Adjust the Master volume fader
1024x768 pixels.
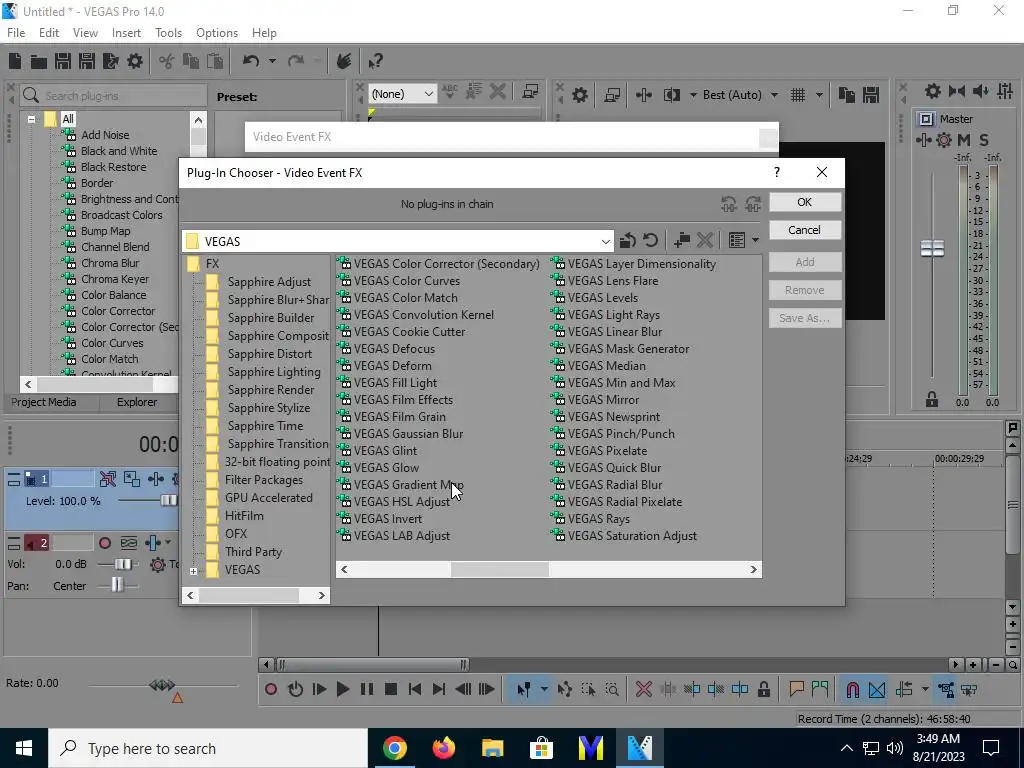(932, 248)
